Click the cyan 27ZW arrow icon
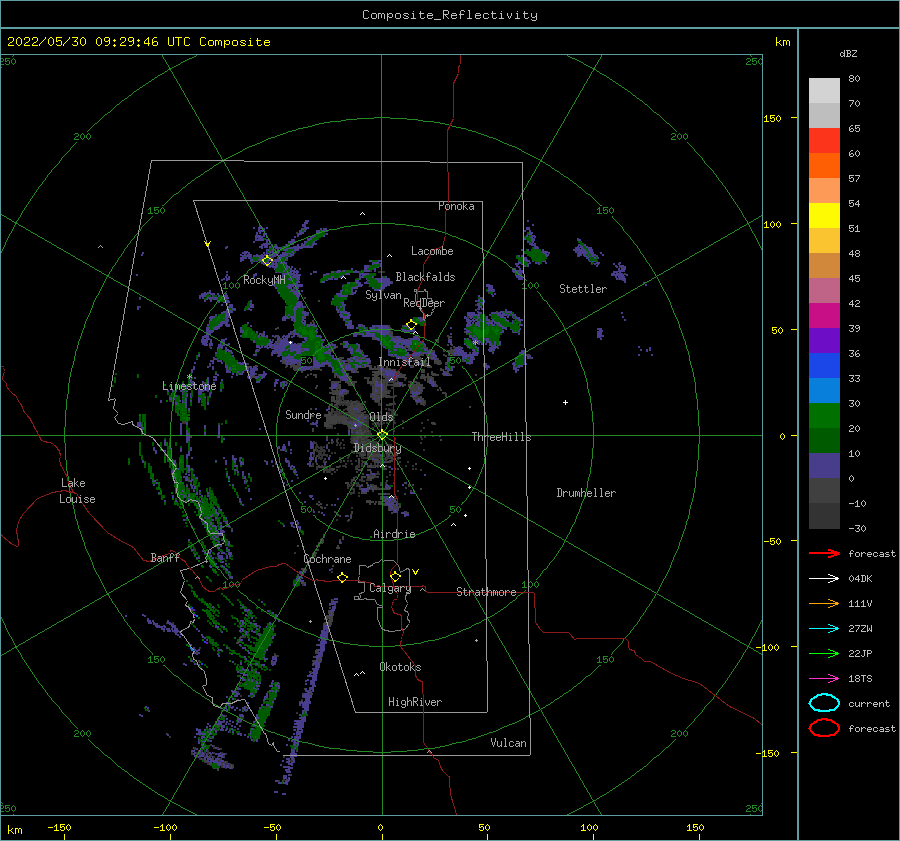Viewport: 900px width, 841px height. [824, 629]
